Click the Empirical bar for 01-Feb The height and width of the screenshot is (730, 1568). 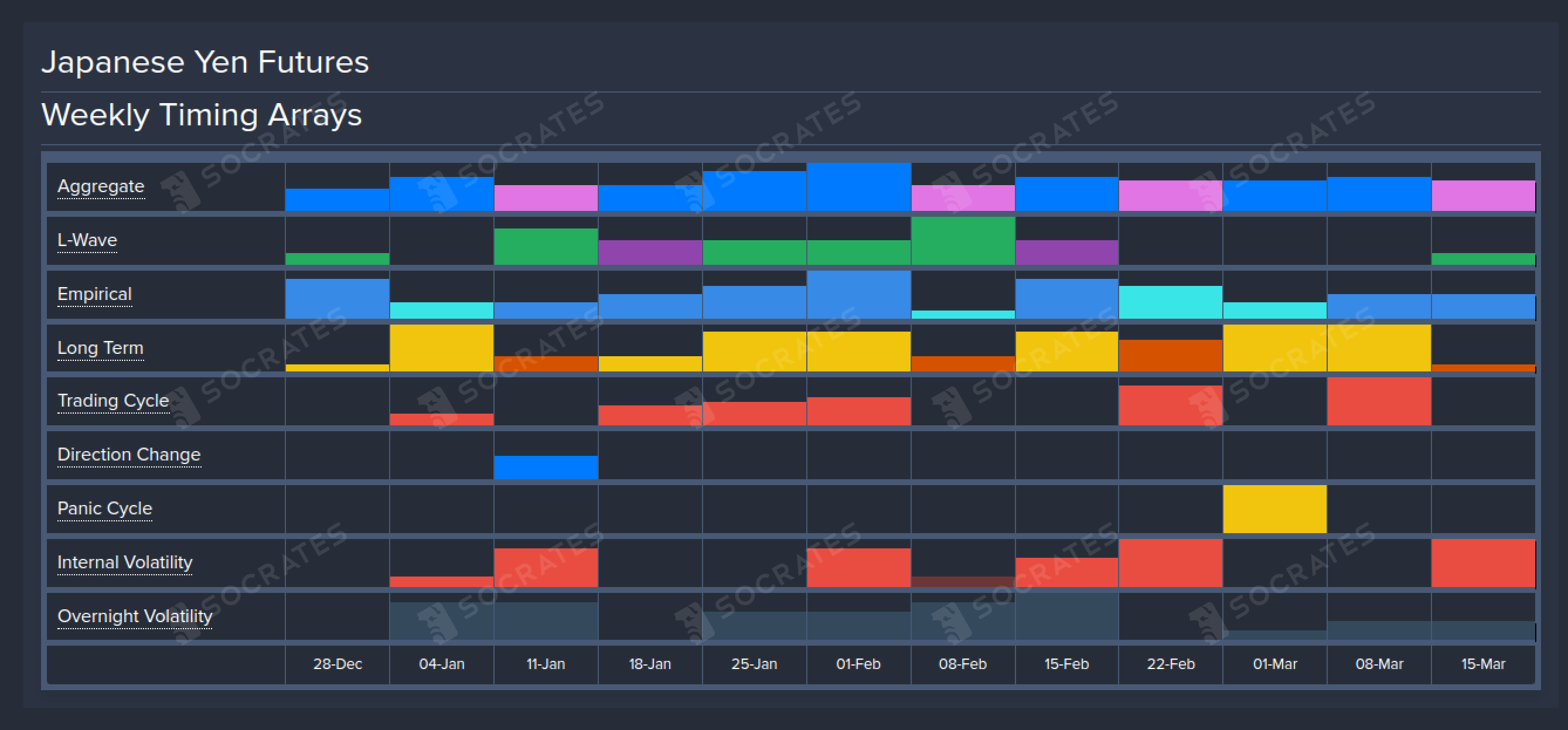tap(858, 295)
